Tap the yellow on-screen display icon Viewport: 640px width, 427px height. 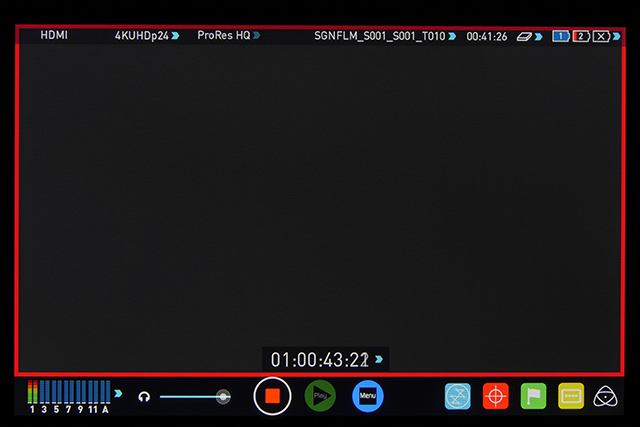pos(571,396)
